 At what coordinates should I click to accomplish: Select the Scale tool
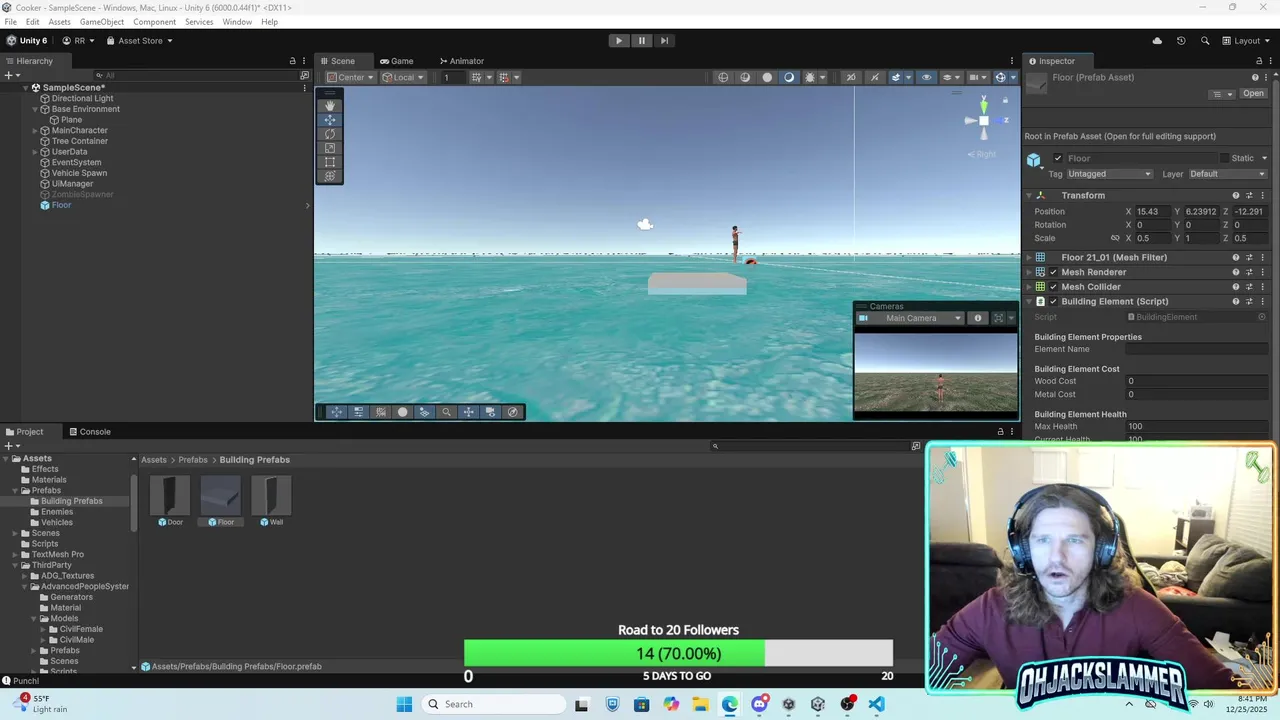tap(330, 148)
